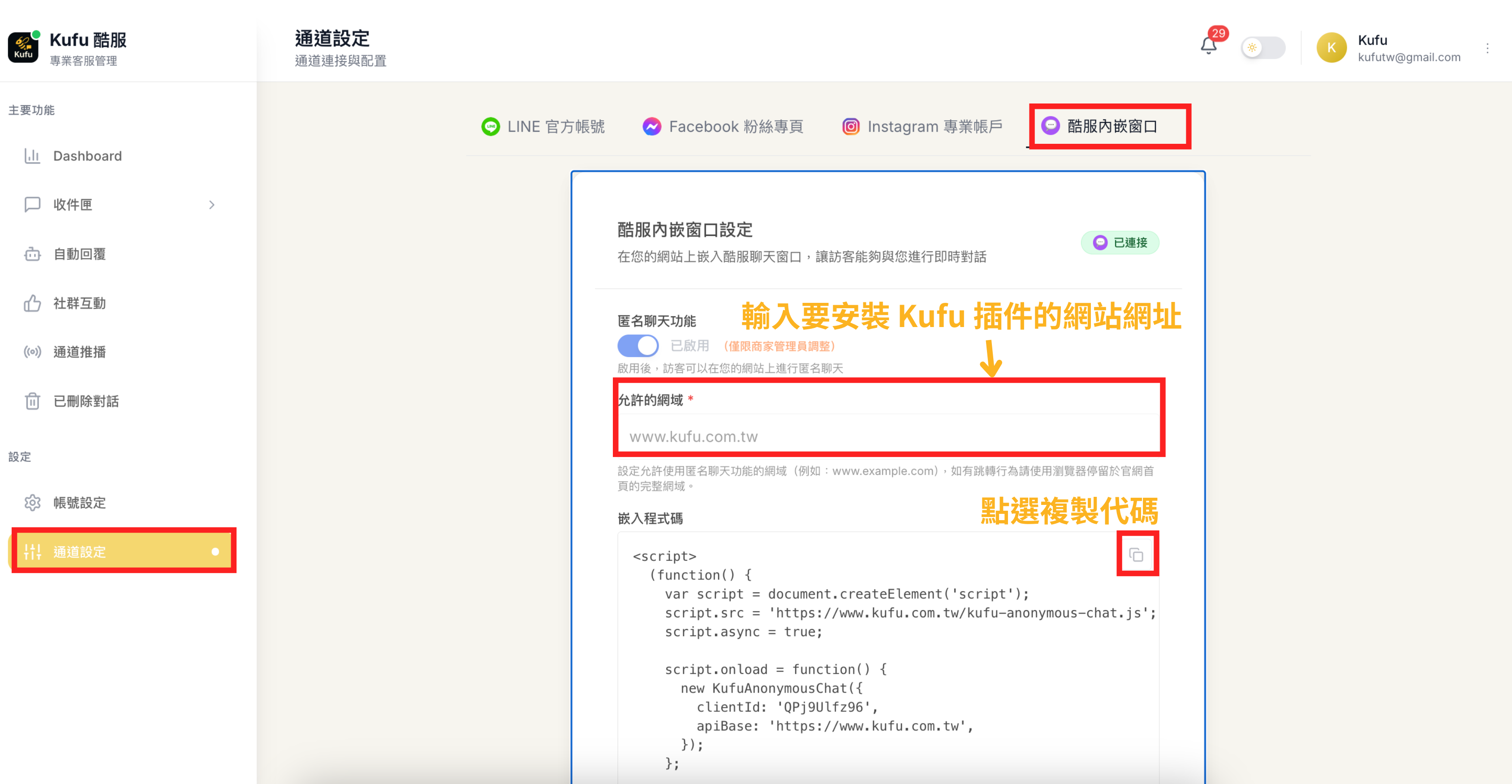
Task: Switch to the LINE 官方帳號 tab
Action: click(544, 126)
